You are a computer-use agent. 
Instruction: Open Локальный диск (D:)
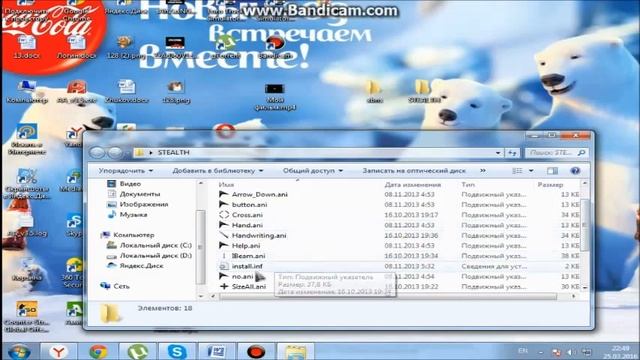[x=156, y=256]
